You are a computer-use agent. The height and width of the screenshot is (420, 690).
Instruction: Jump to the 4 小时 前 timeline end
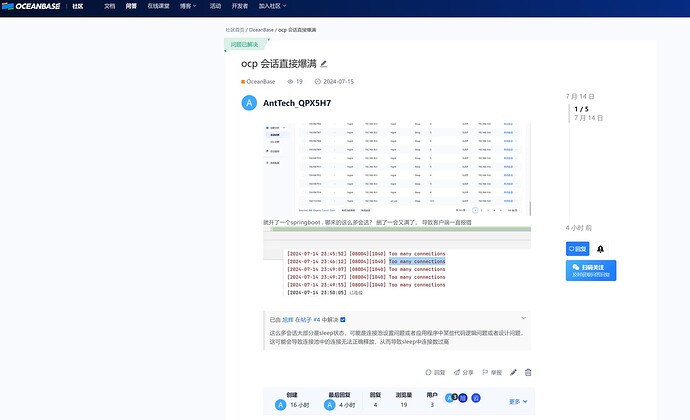click(x=579, y=228)
